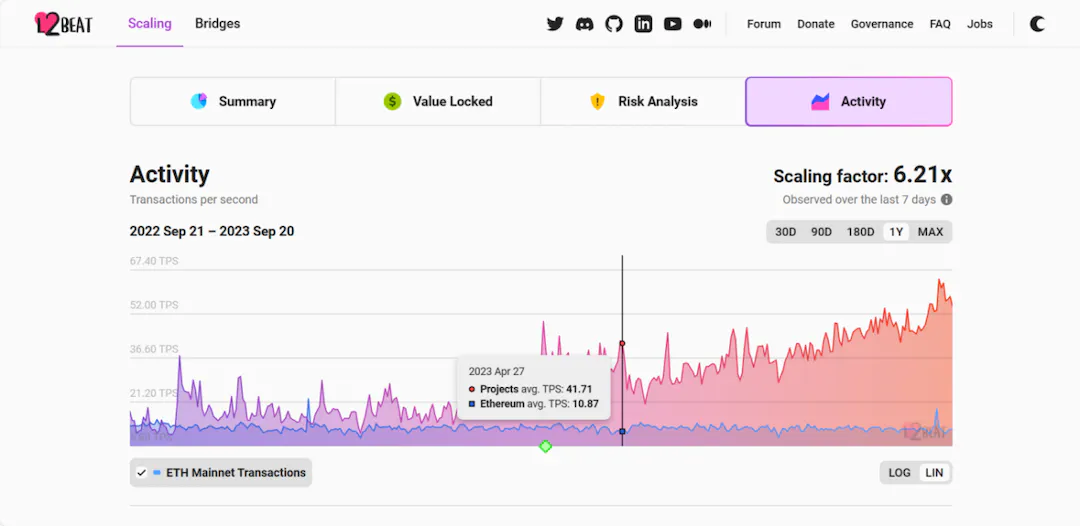Click the scaling factor info icon

pyautogui.click(x=946, y=200)
